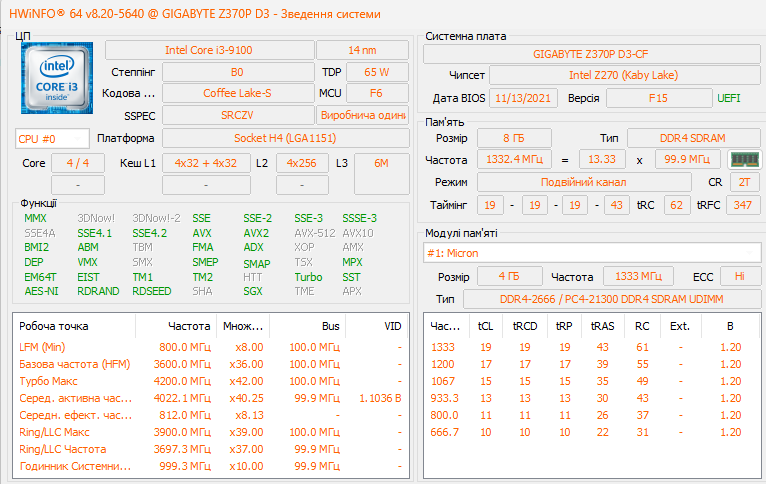Image resolution: width=766 pixels, height=484 pixels.
Task: Select the 666.7 memory timing row
Action: click(x=592, y=432)
